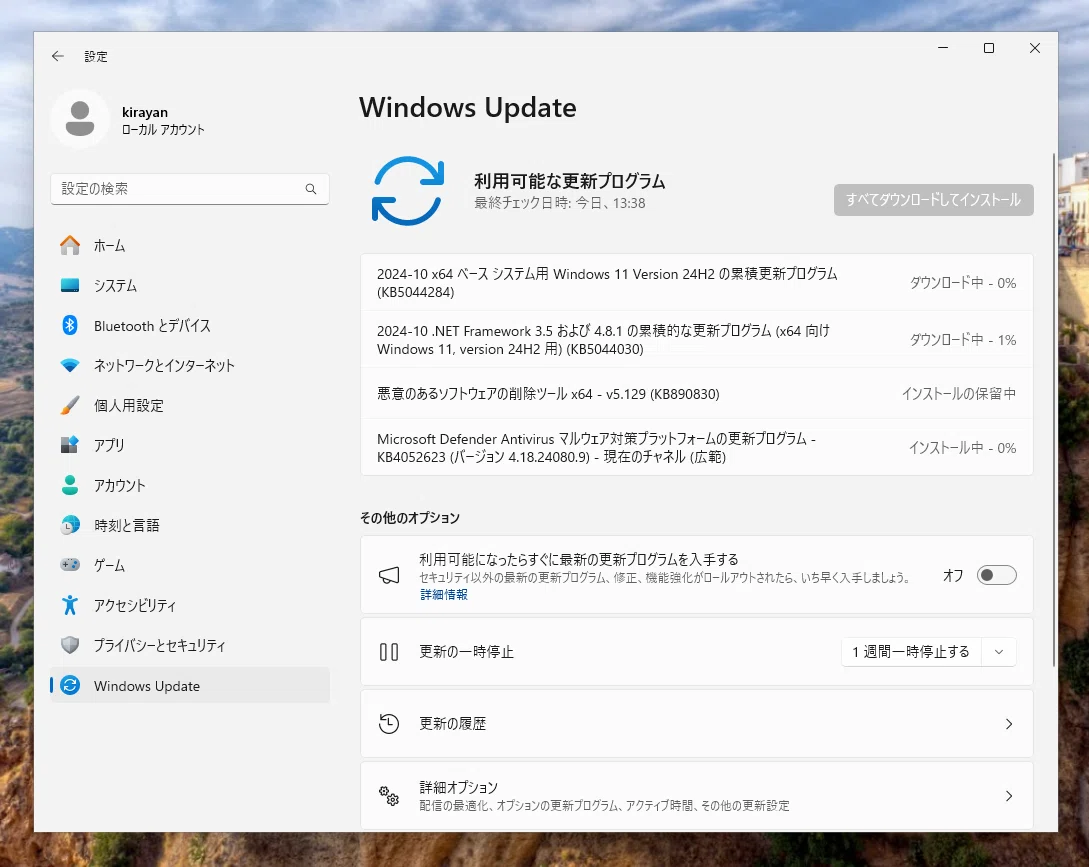Click the back arrow icon in Settings

click(x=58, y=56)
